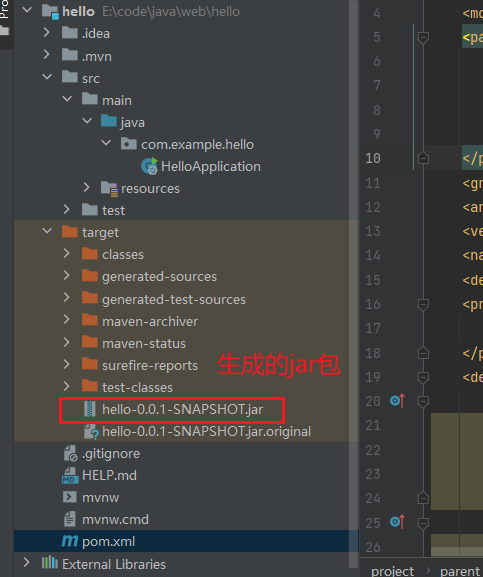Image resolution: width=483 pixels, height=577 pixels.
Task: Expand the surefire-reports folder
Action: click(67, 364)
